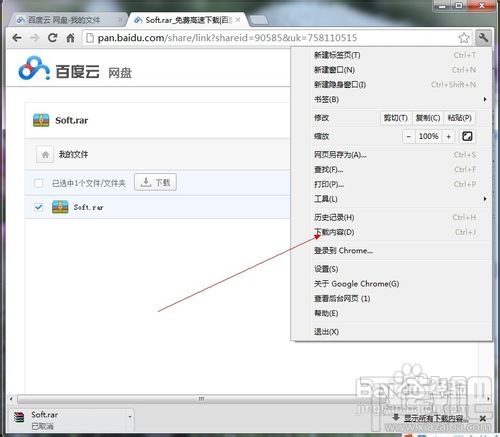Viewport: 500px width, 437px height.
Task: Click the browser forward arrow
Action: coord(34,38)
